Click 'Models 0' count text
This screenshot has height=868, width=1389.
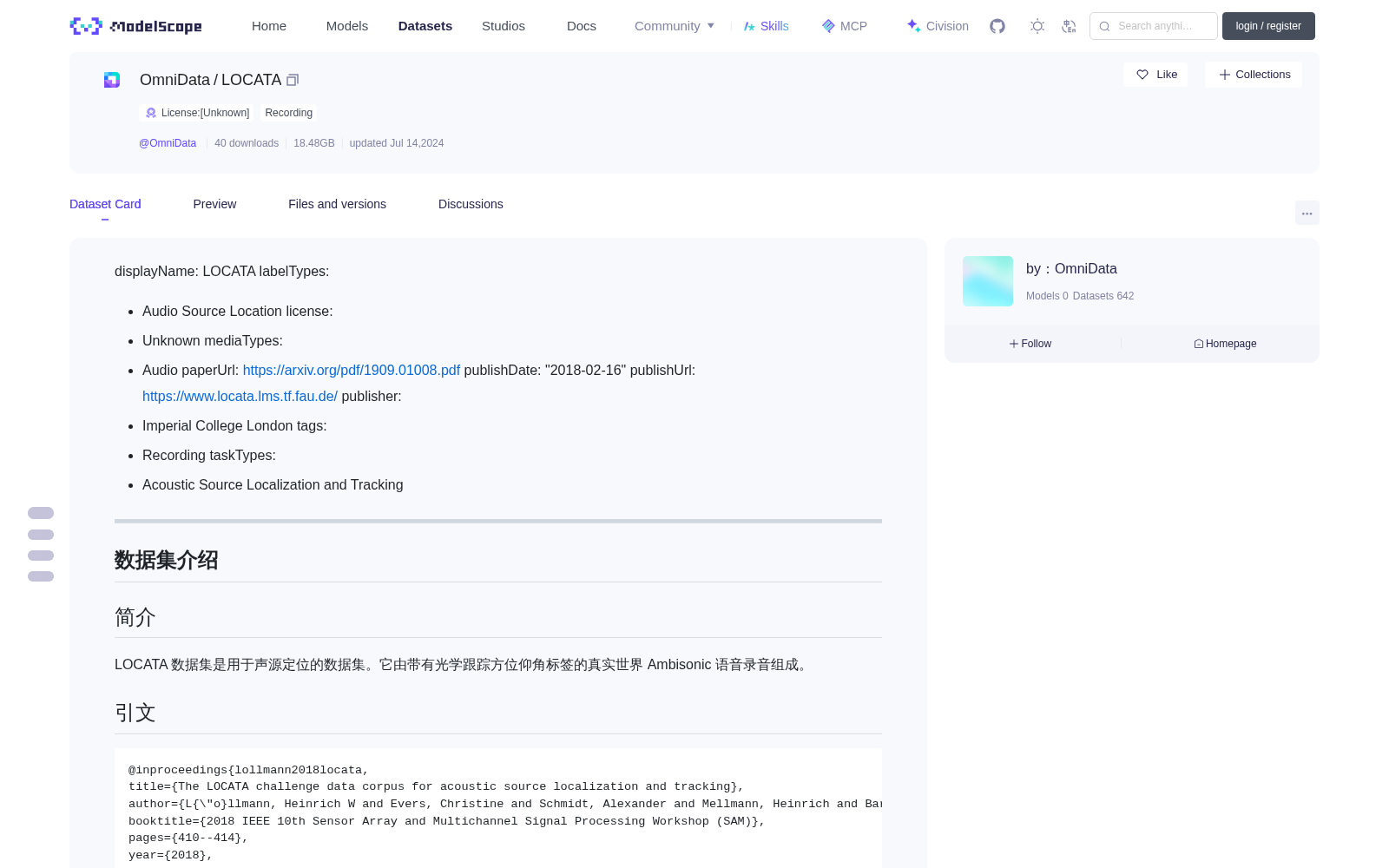click(x=1047, y=296)
